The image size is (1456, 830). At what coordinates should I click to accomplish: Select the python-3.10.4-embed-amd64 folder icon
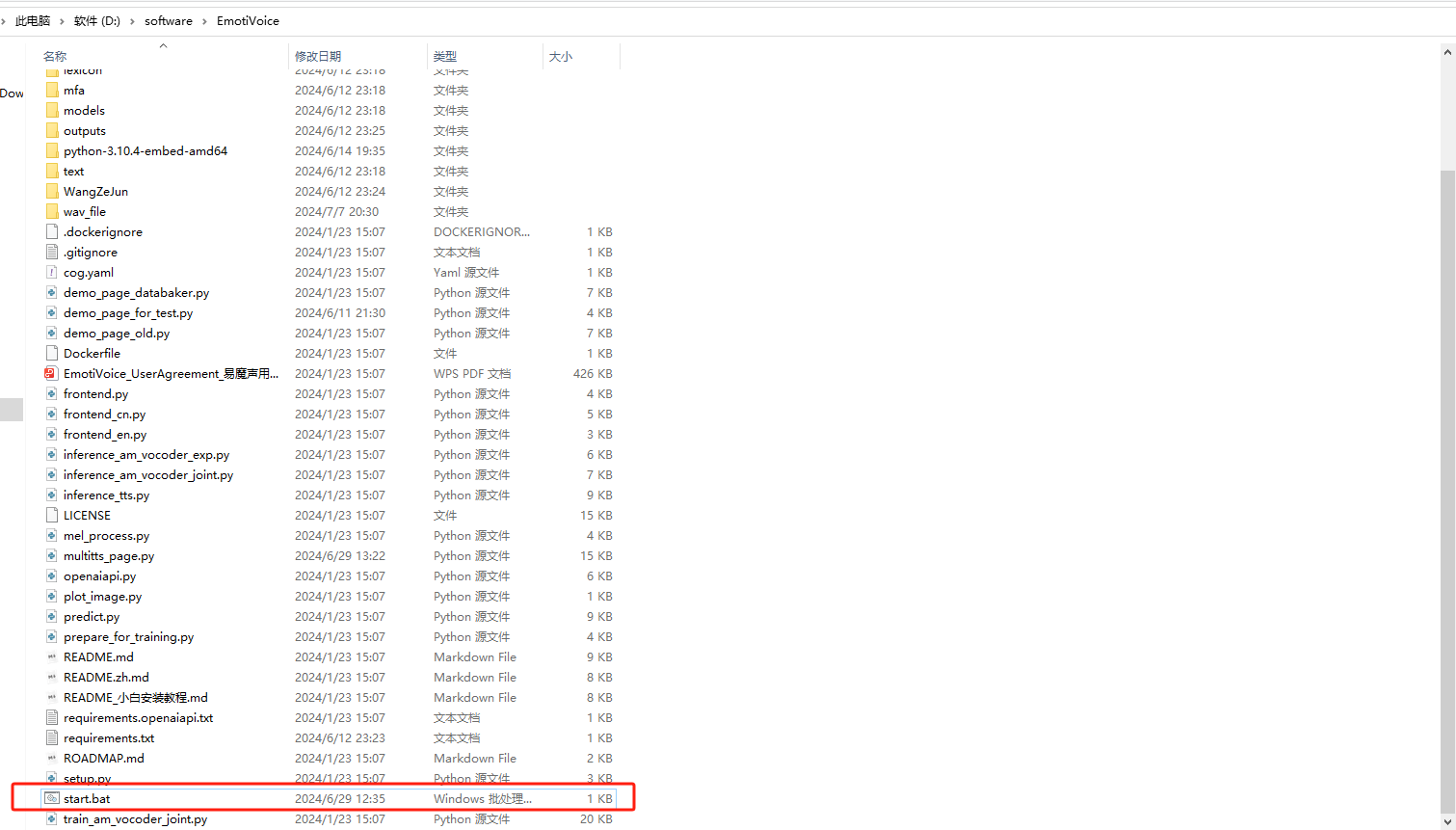(x=52, y=151)
